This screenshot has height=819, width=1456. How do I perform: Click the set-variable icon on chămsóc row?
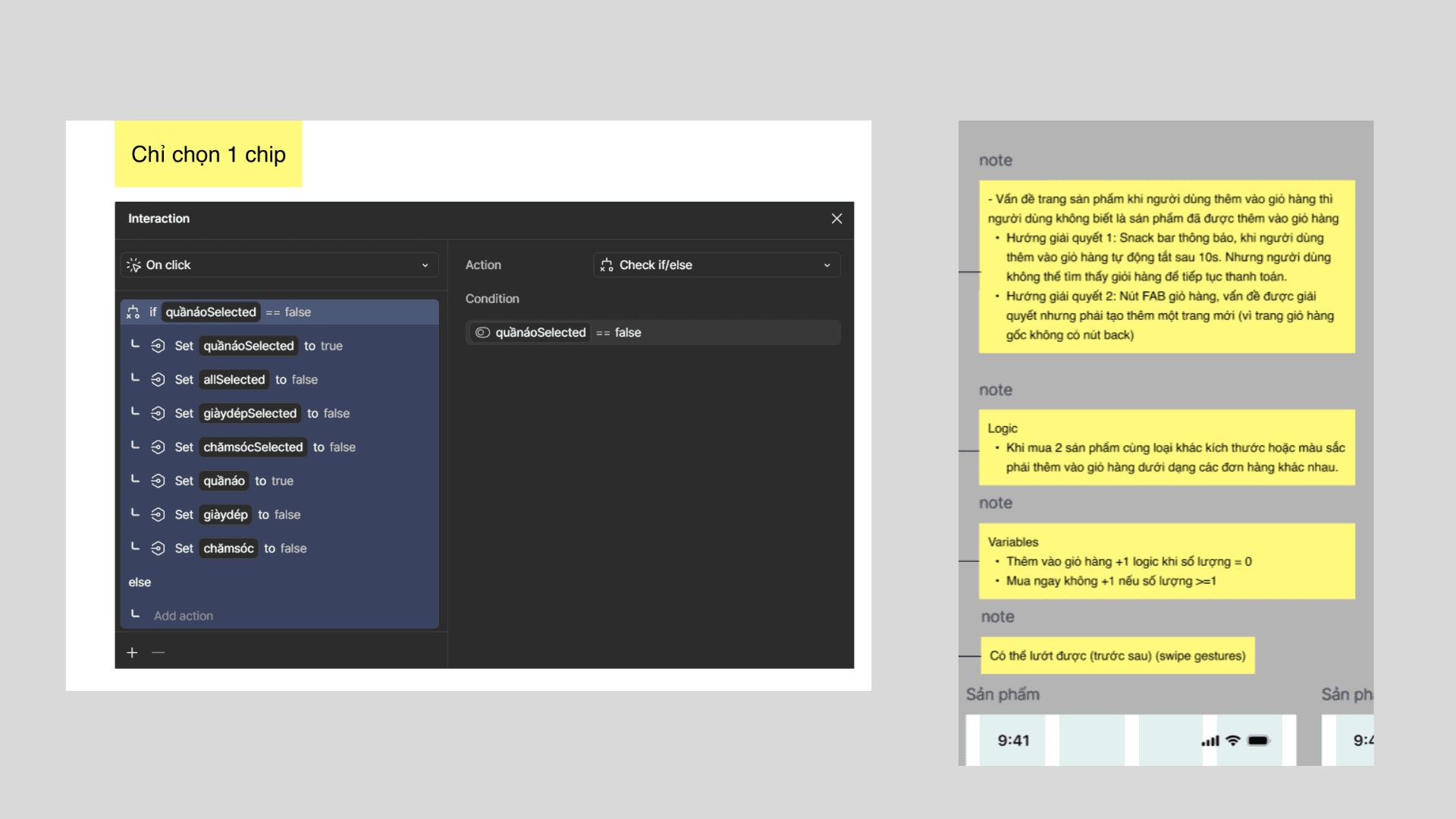coord(158,548)
